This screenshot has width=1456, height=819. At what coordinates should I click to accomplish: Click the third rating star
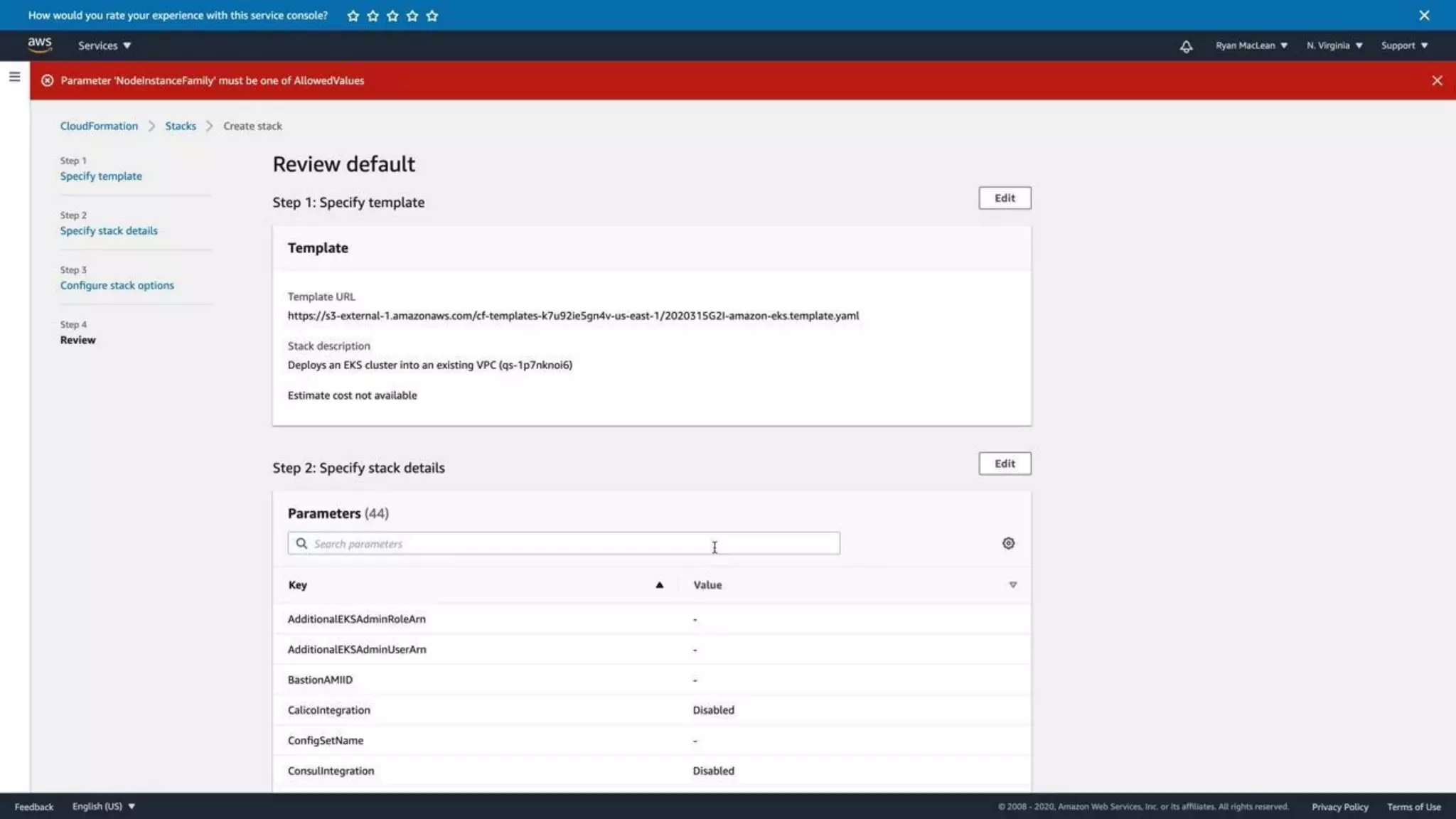coord(392,16)
